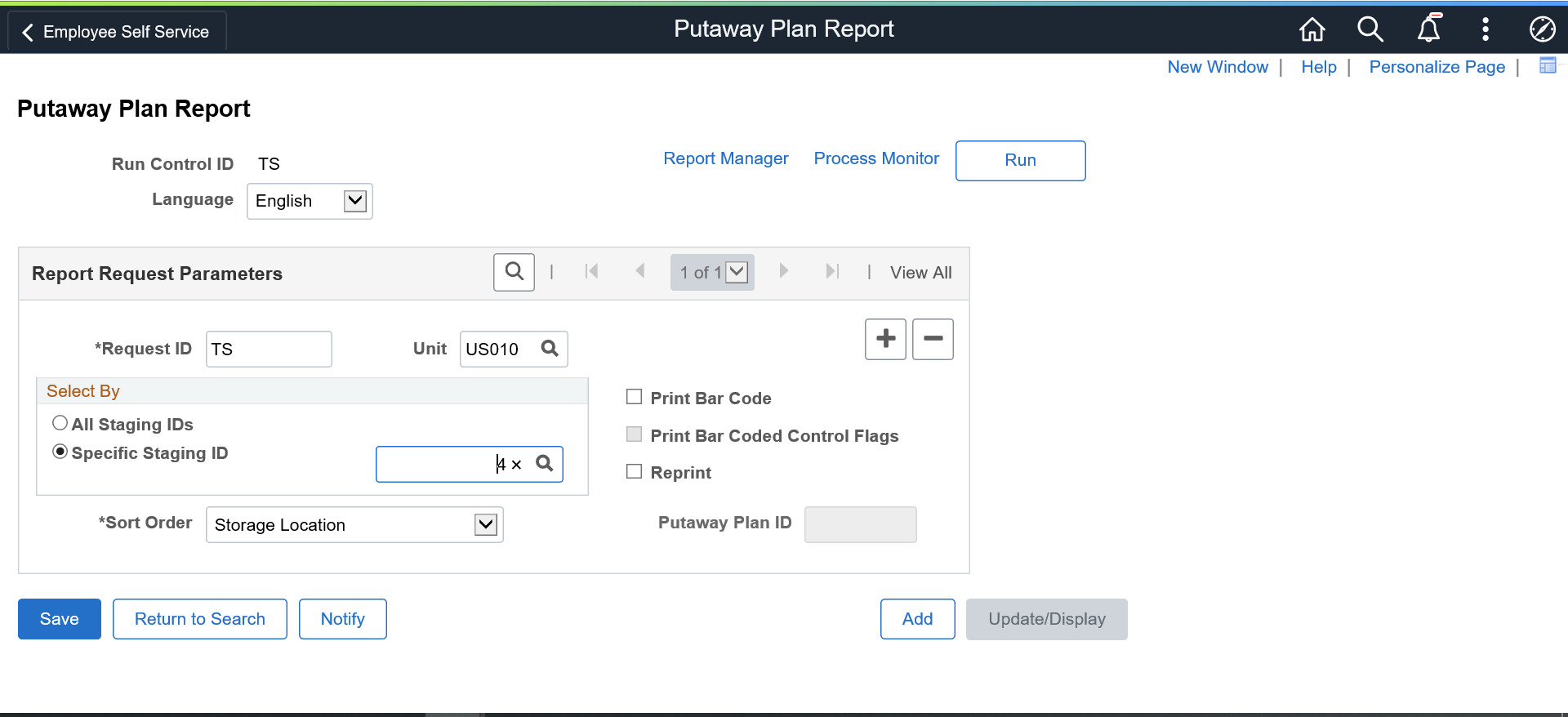This screenshot has height=717, width=1568.
Task: Open the Language dropdown
Action: (310, 201)
